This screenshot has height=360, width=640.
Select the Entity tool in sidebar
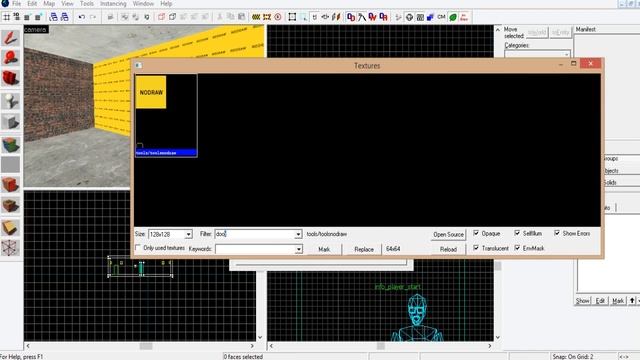pyautogui.click(x=11, y=101)
